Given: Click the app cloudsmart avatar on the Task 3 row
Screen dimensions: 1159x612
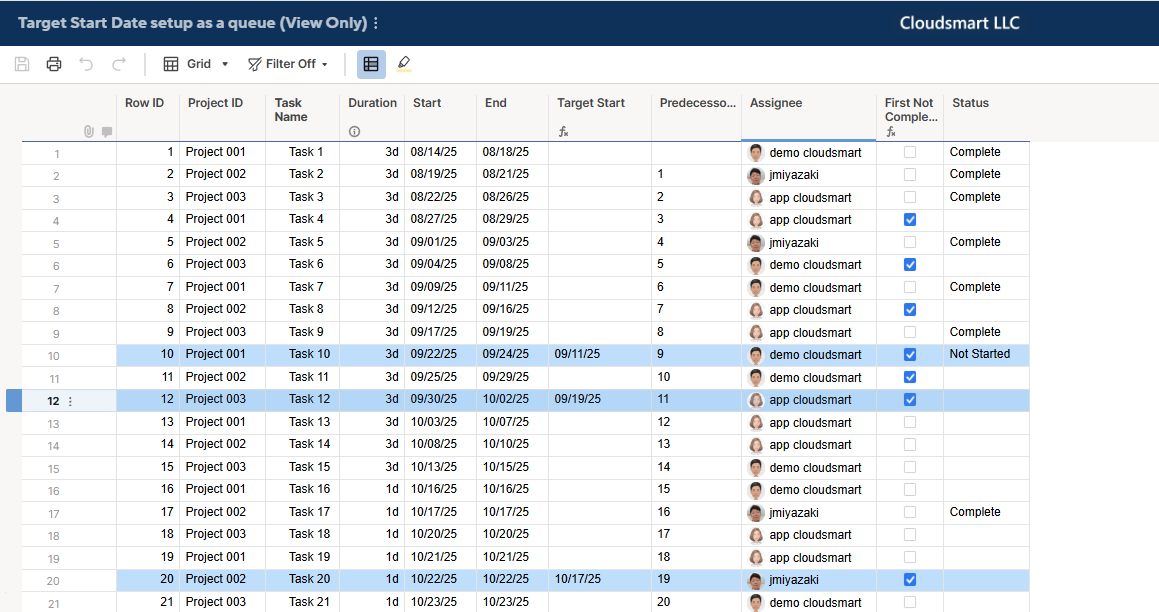Looking at the screenshot, I should pos(755,198).
